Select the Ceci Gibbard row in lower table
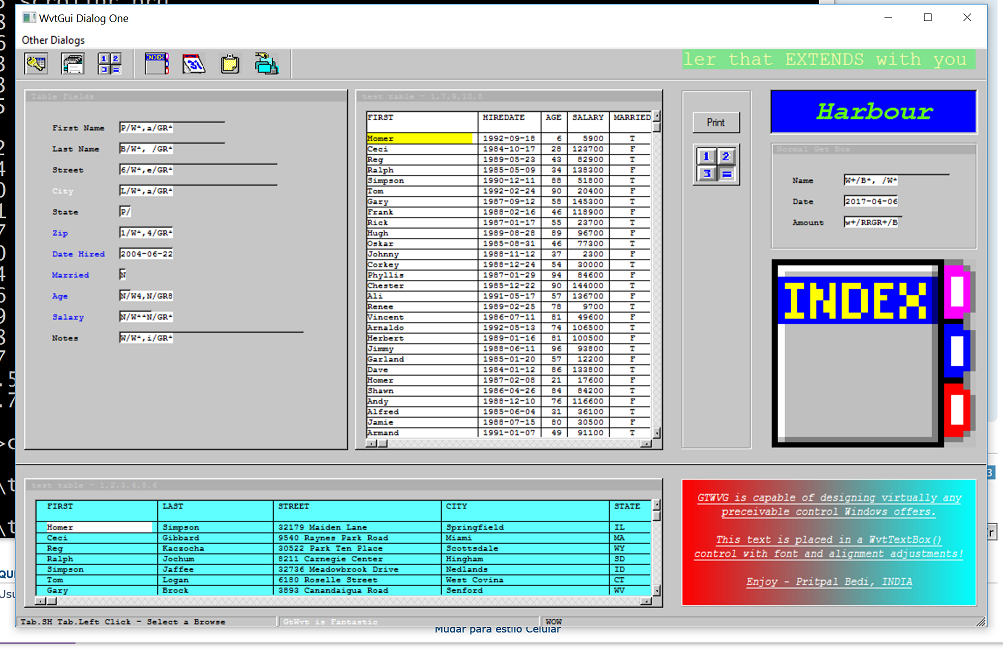1003x655 pixels. coord(100,538)
